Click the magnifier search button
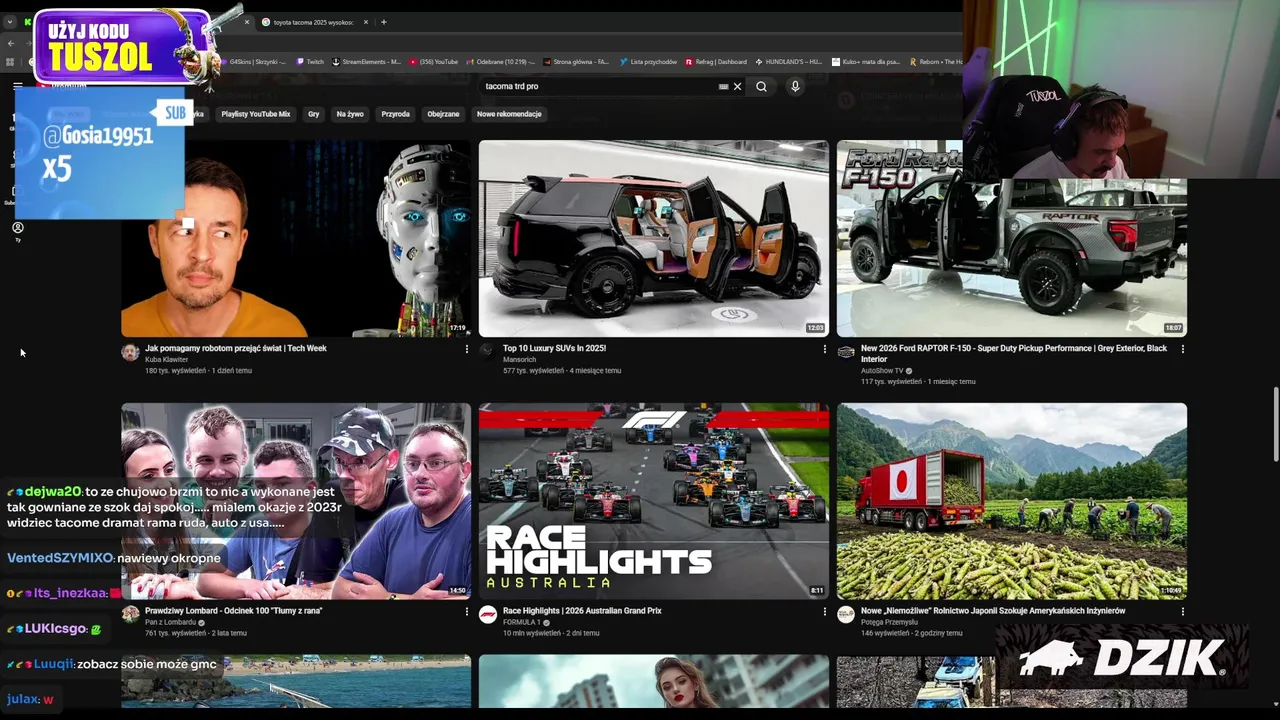1280x720 pixels. pyautogui.click(x=761, y=86)
